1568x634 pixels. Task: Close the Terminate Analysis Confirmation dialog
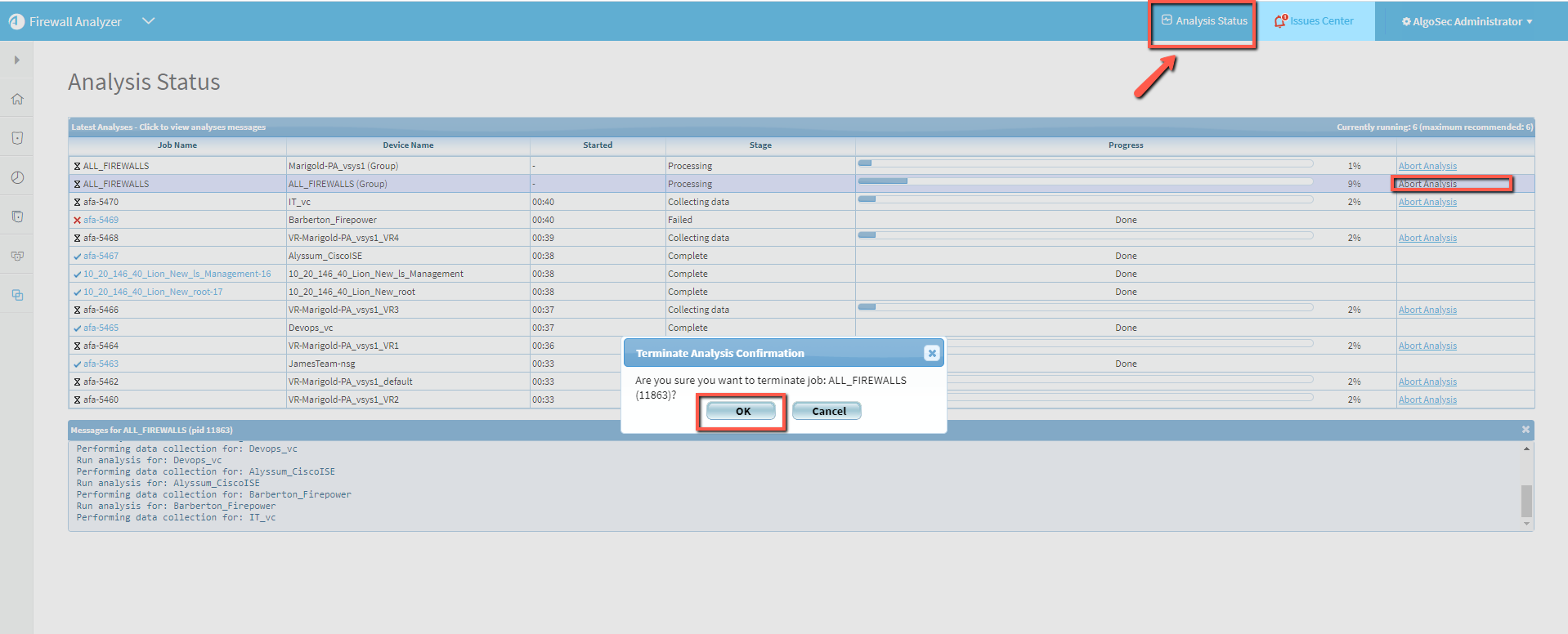click(x=931, y=353)
